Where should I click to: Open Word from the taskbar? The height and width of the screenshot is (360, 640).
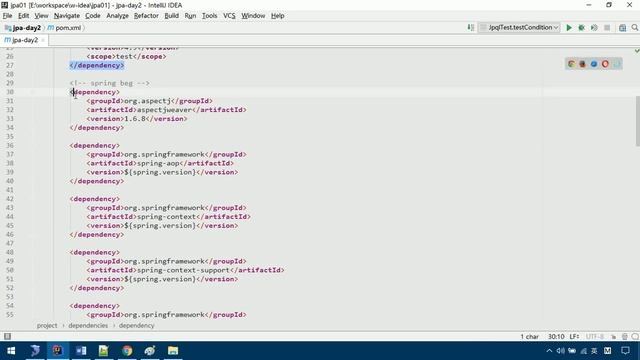click(x=81, y=351)
